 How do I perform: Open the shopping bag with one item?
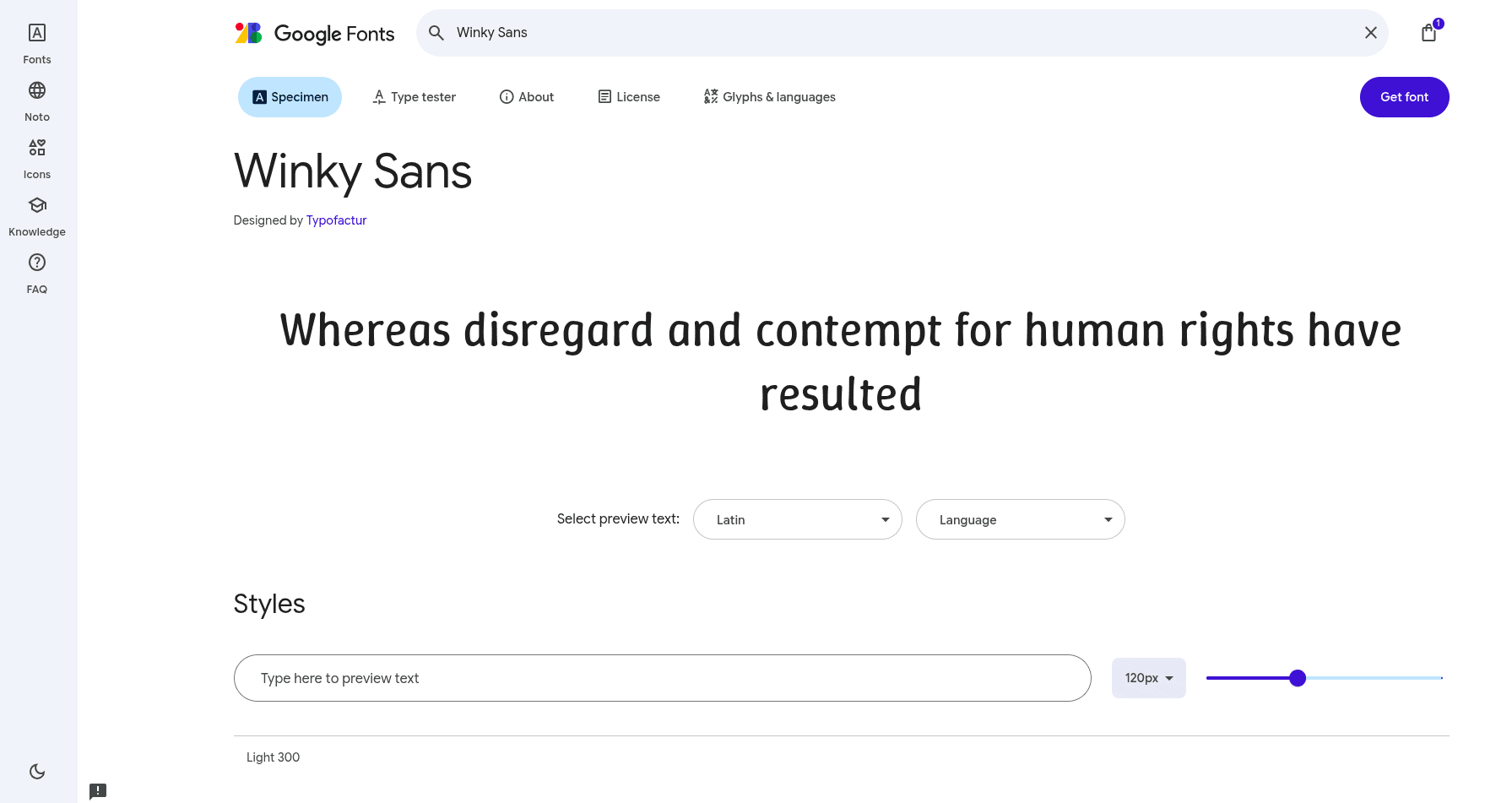(1428, 32)
